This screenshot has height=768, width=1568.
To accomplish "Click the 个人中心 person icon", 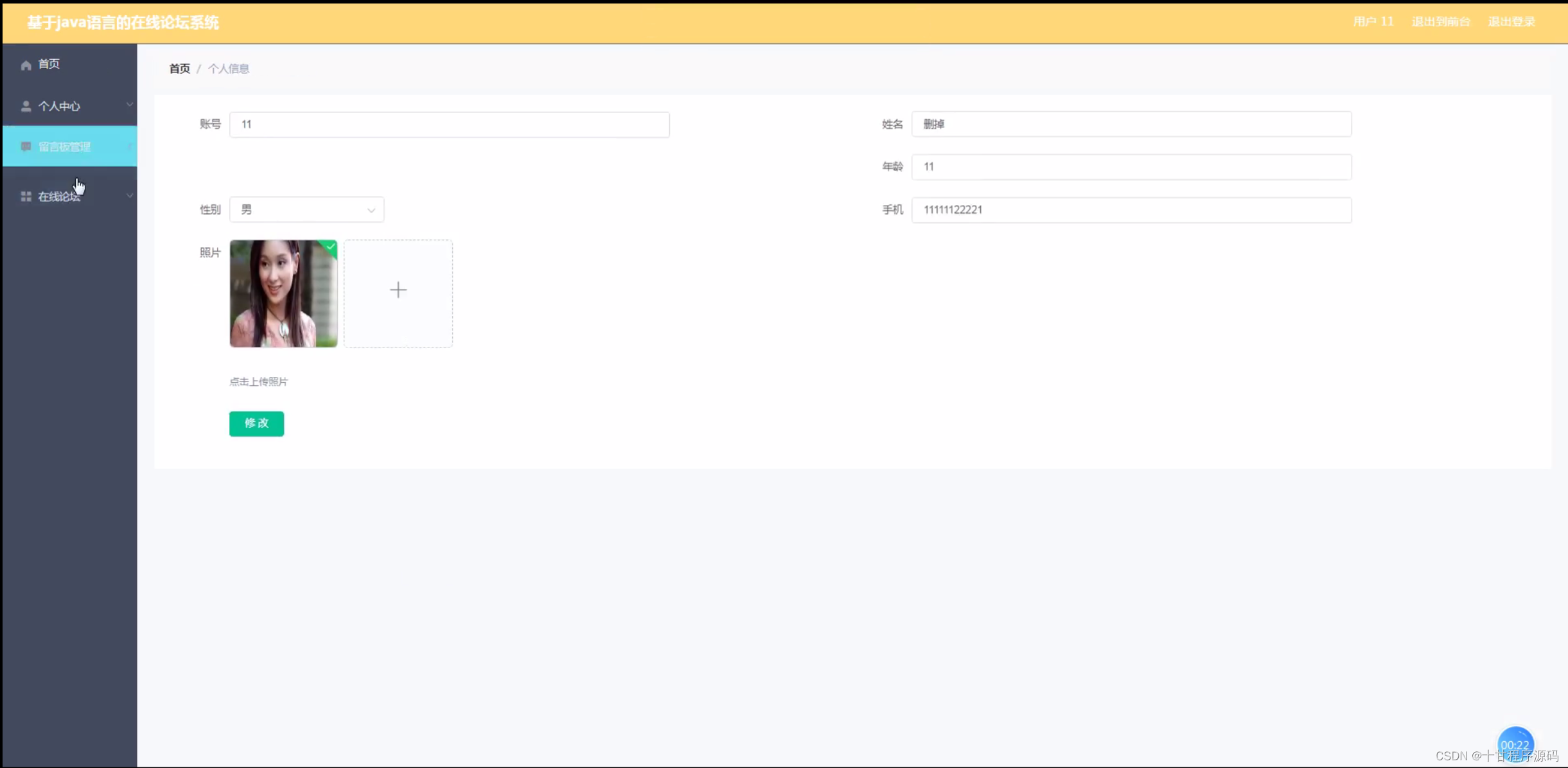I will pos(26,106).
